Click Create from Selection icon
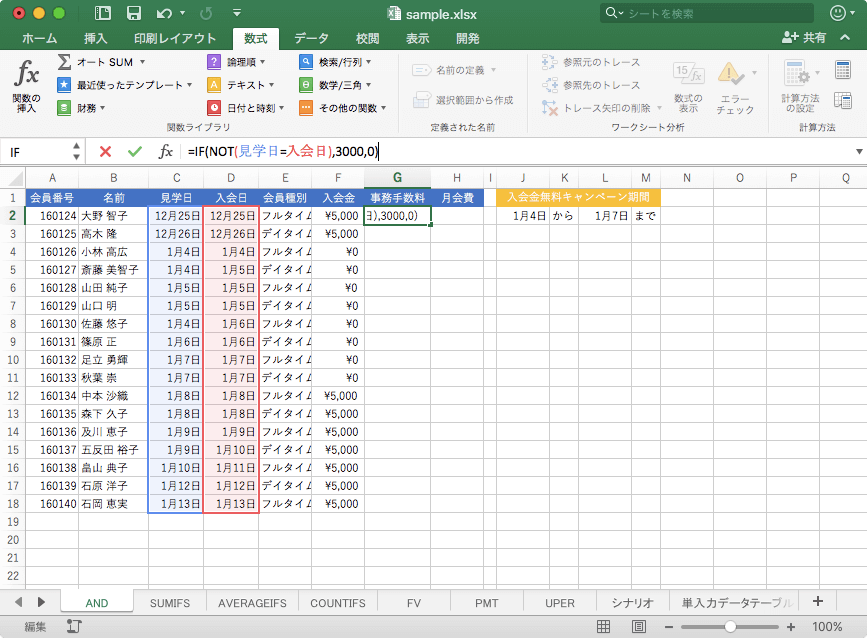Screen dimensions: 867x638 click(422, 100)
